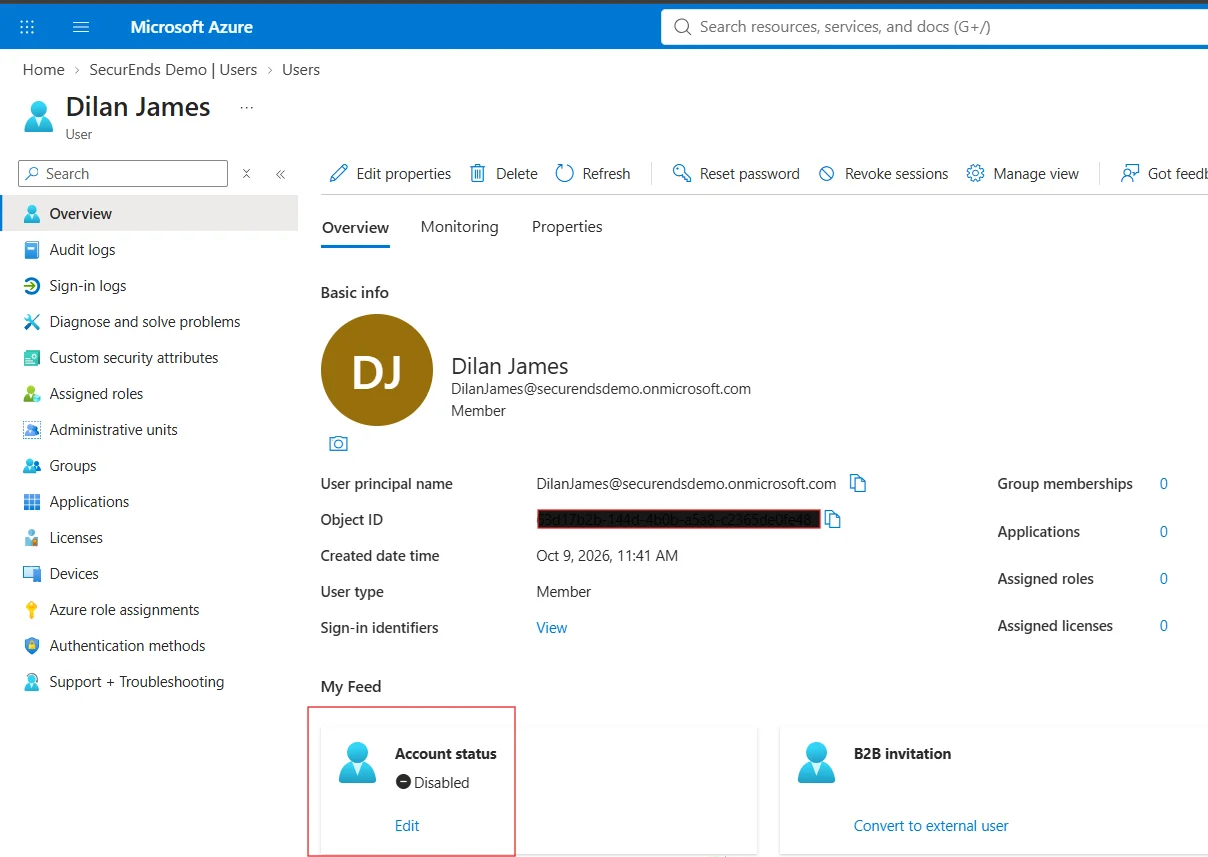Open the Sign-in logs sidebar icon

tap(32, 286)
